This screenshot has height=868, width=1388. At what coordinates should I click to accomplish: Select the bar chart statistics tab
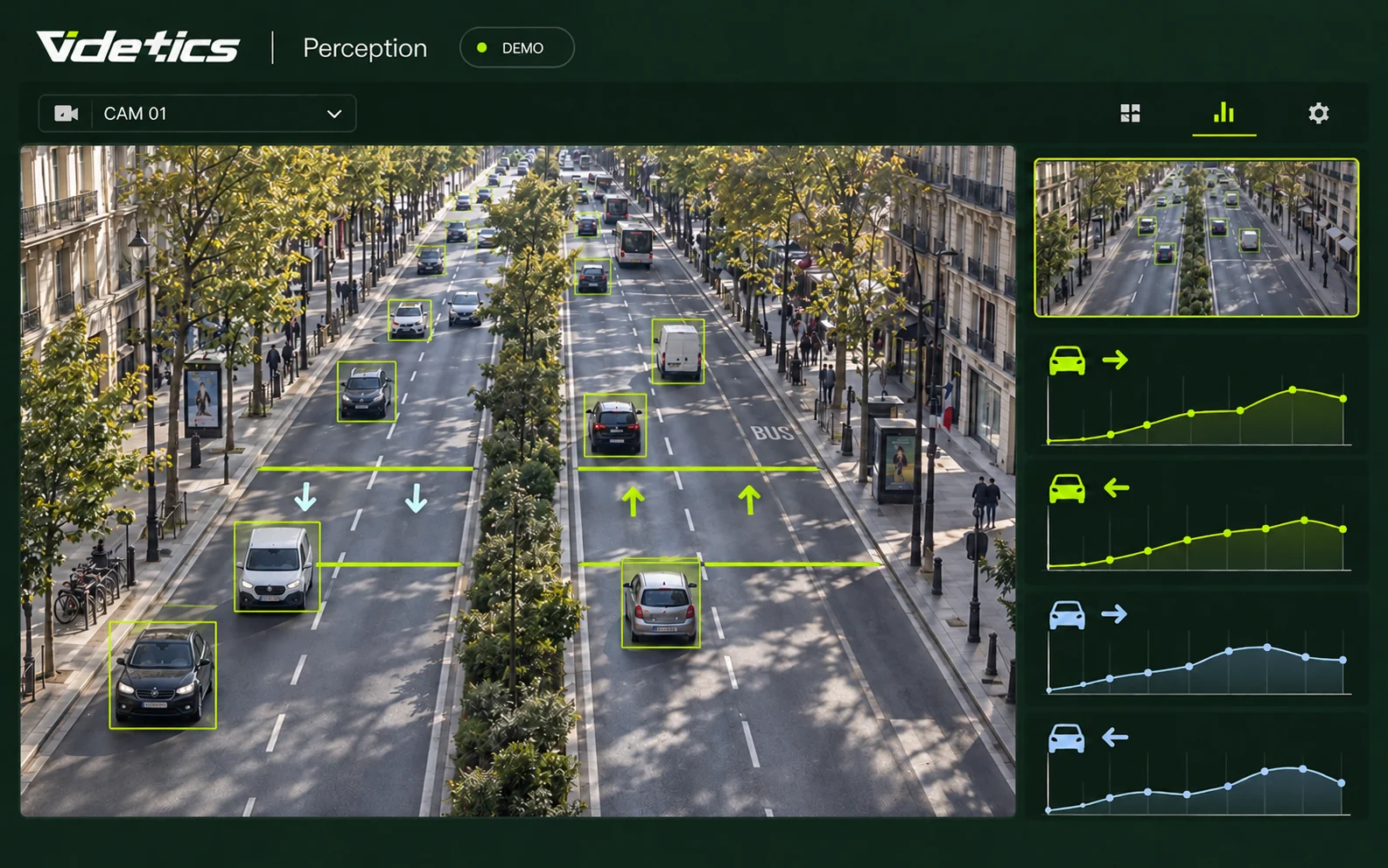(x=1223, y=112)
